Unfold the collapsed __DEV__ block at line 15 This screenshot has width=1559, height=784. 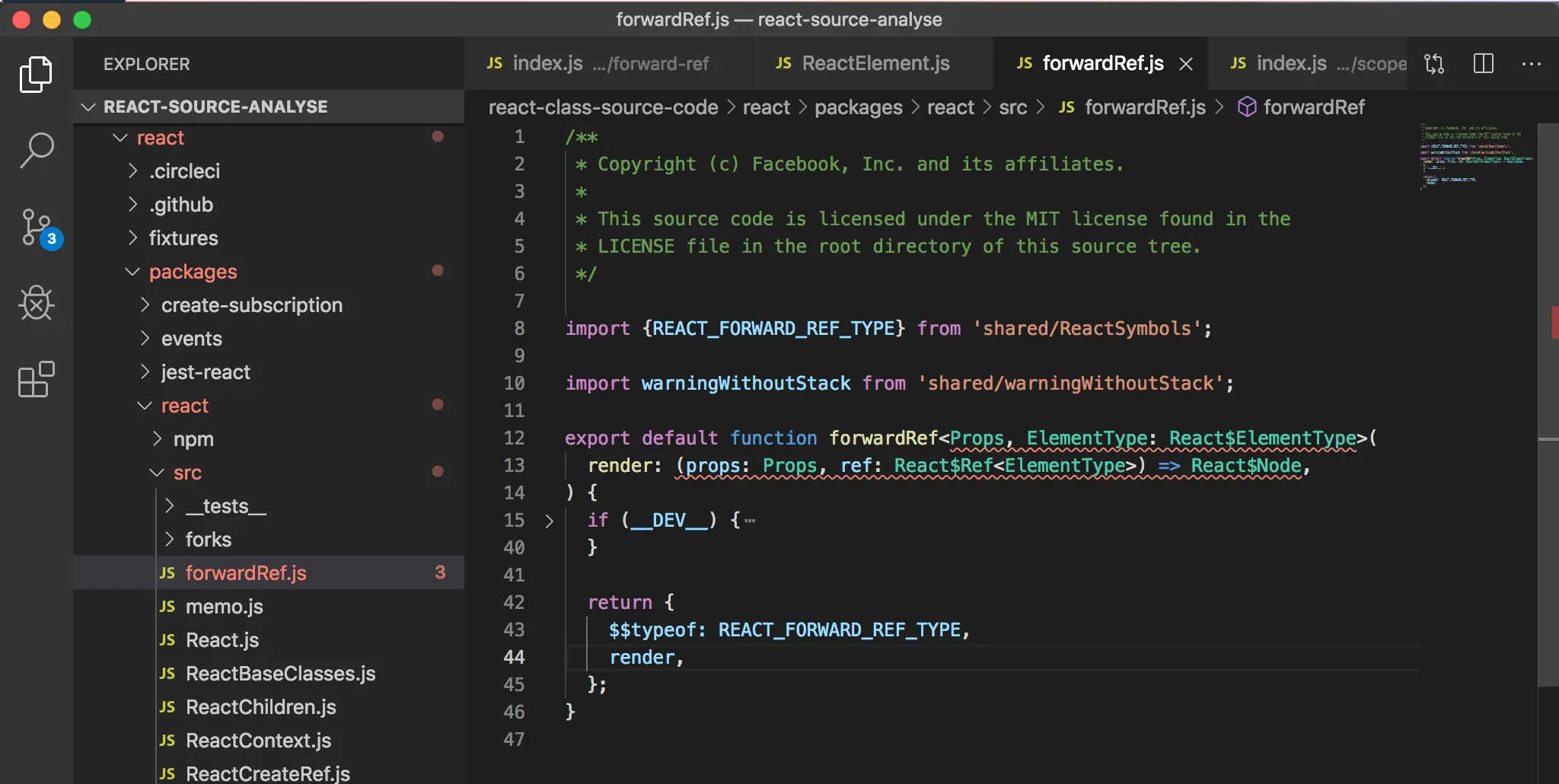tap(549, 521)
